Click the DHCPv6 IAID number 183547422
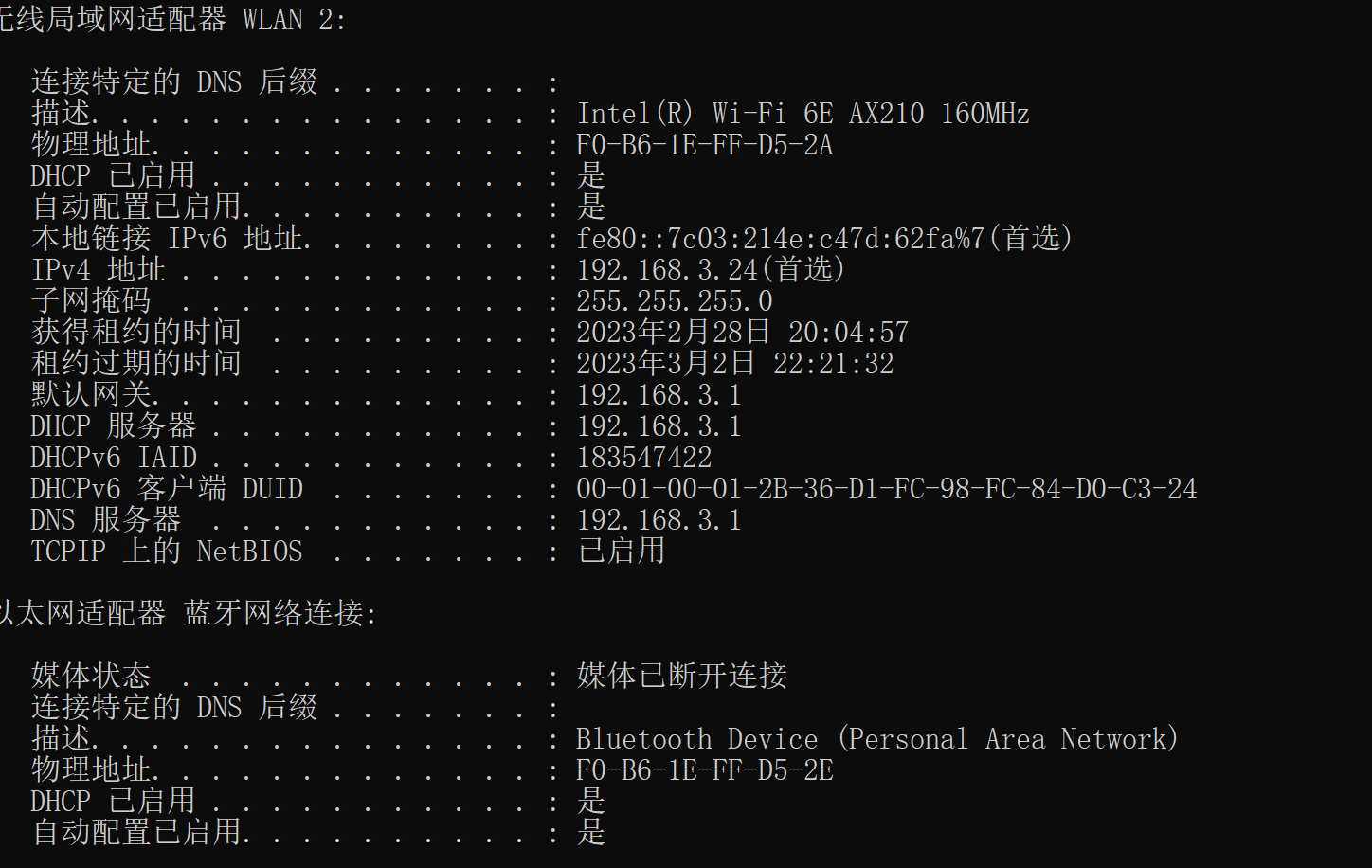This screenshot has height=868, width=1372. coord(643,458)
